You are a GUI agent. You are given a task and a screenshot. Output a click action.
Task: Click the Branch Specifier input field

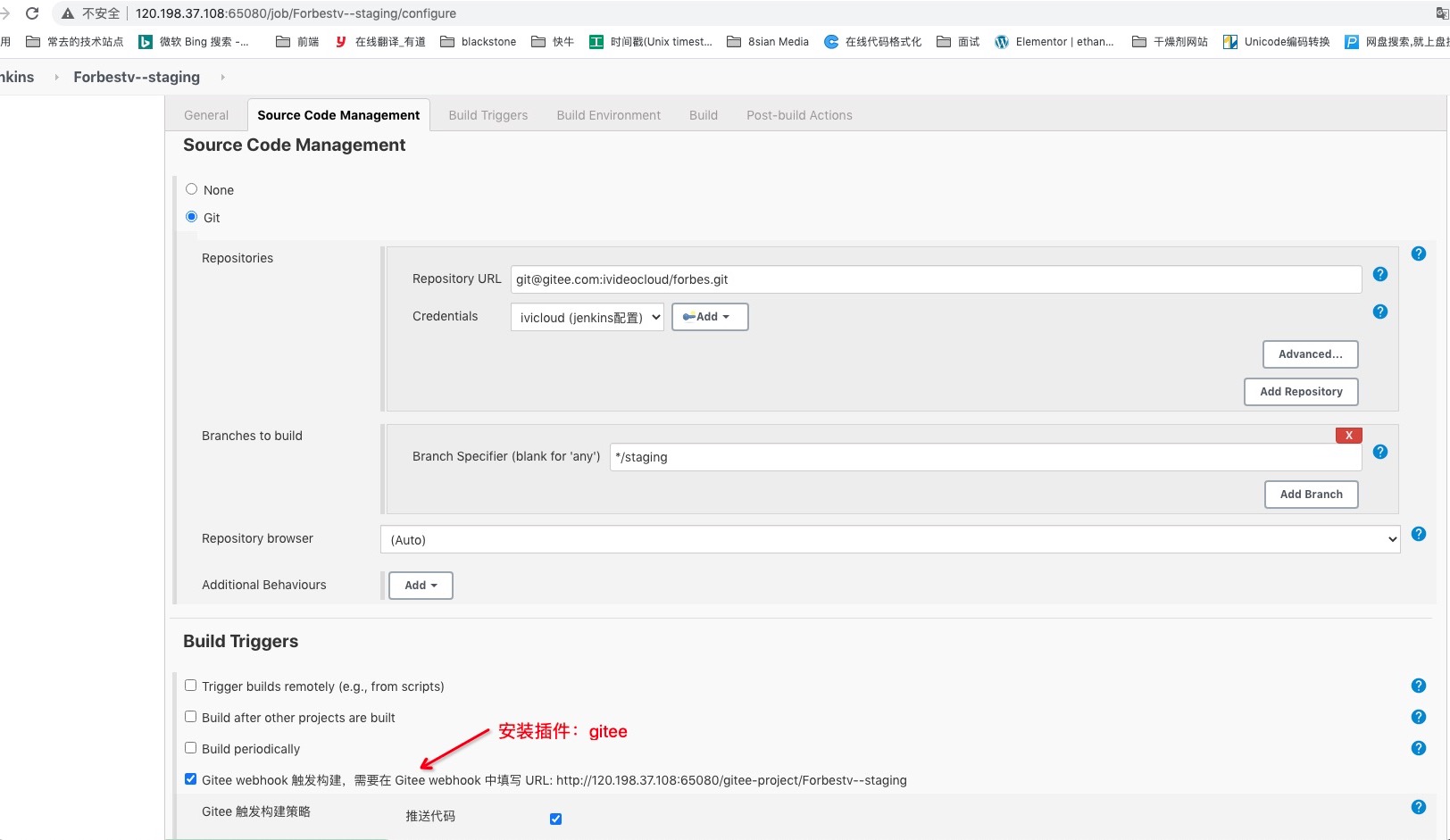tap(986, 457)
